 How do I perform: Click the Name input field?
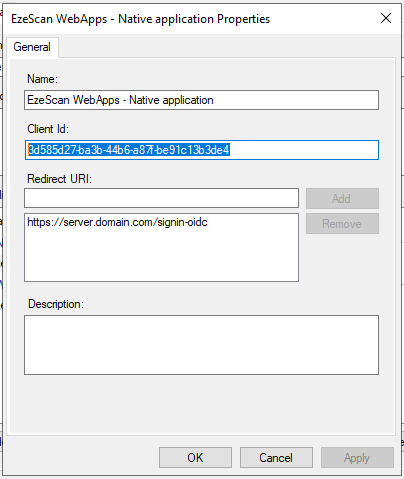201,100
